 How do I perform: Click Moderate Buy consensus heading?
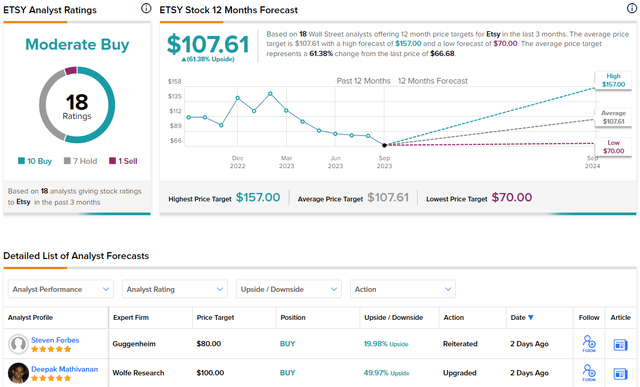tap(77, 44)
